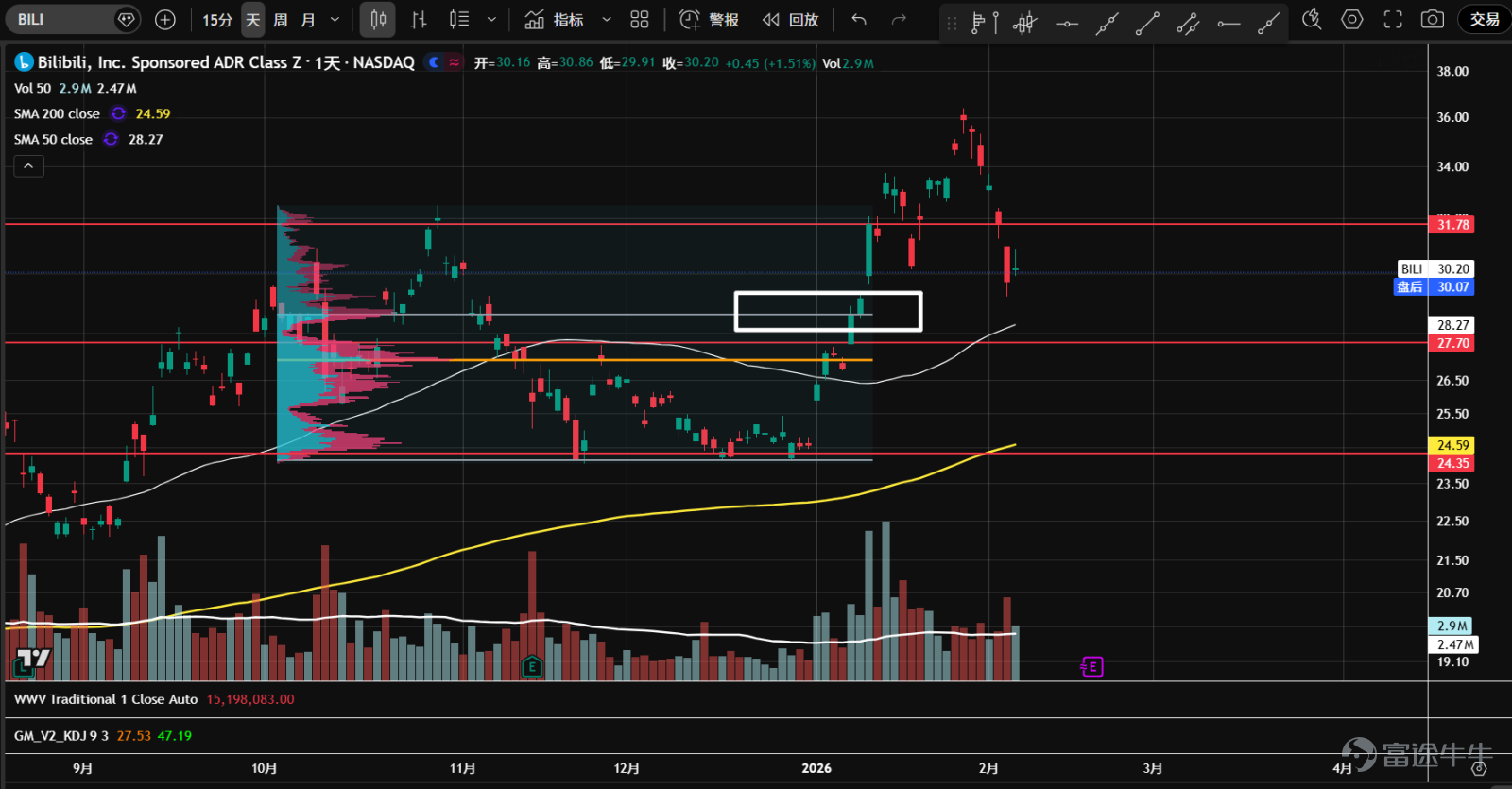This screenshot has height=789, width=1512.
Task: Expand the chart type dropdown arrow
Action: pyautogui.click(x=491, y=19)
